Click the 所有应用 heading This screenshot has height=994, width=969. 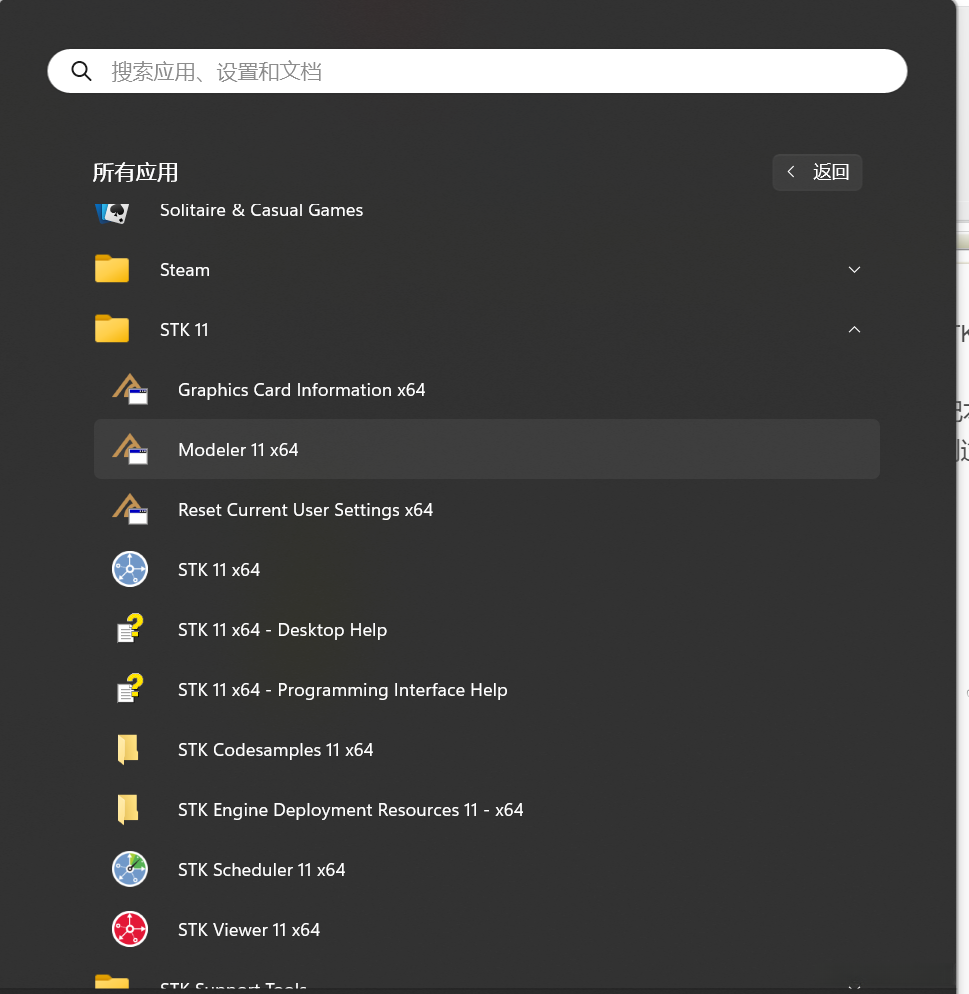(x=135, y=172)
